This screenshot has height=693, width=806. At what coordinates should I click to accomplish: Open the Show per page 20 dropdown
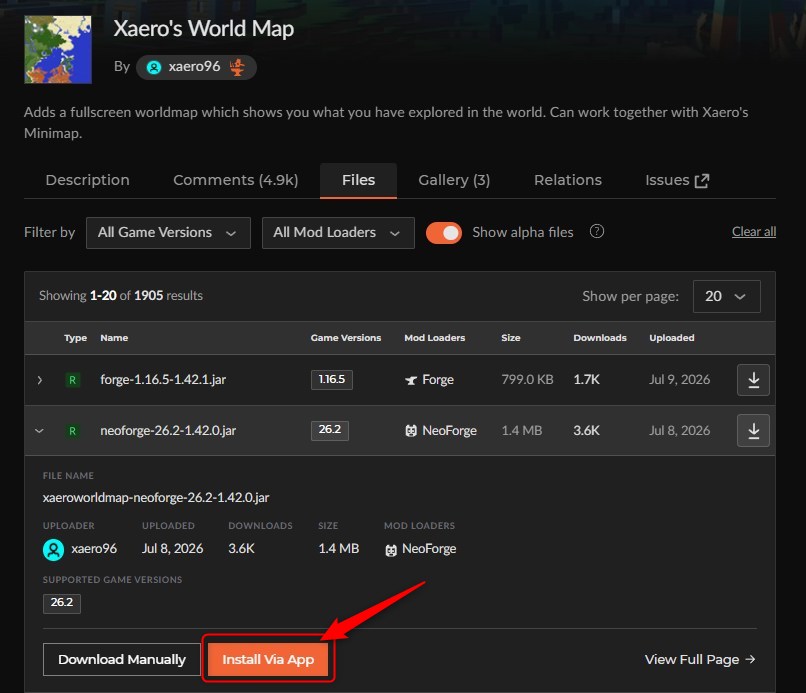726,296
